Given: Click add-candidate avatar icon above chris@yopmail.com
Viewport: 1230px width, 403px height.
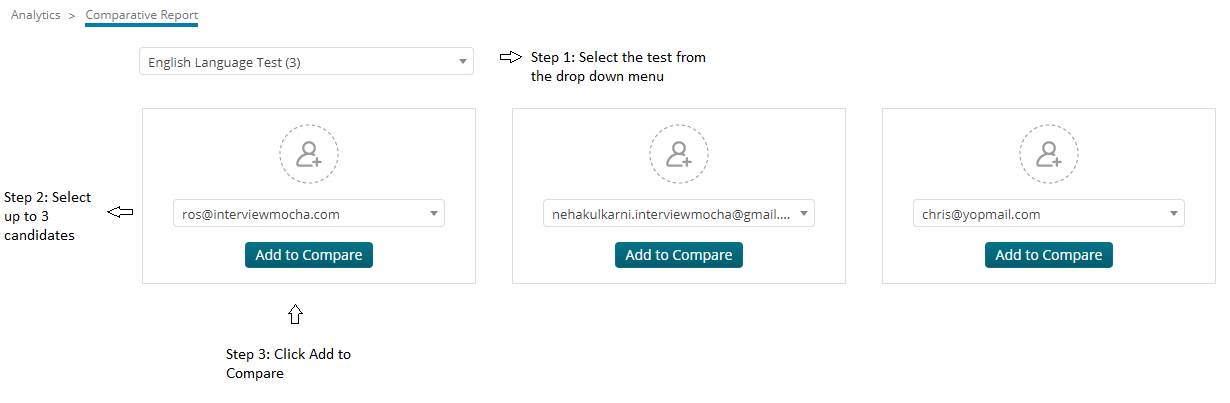Looking at the screenshot, I should [1049, 154].
